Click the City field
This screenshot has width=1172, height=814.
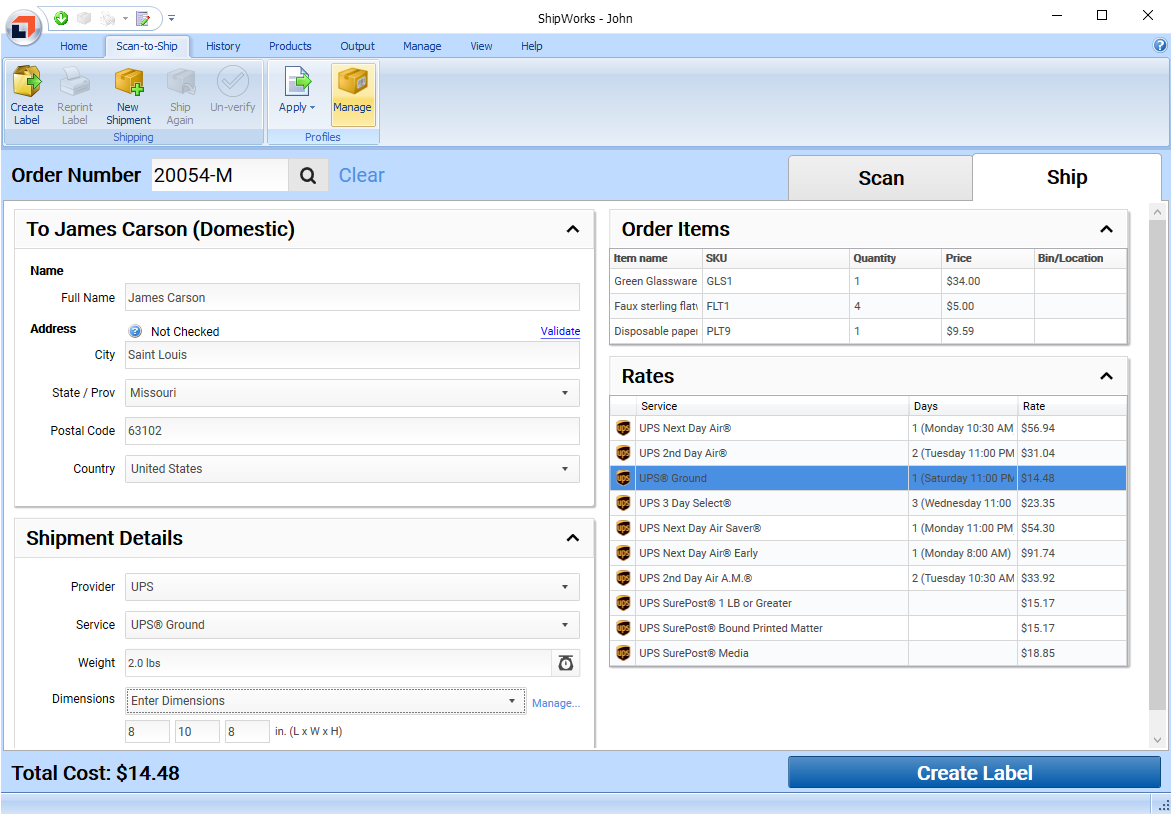click(x=352, y=355)
